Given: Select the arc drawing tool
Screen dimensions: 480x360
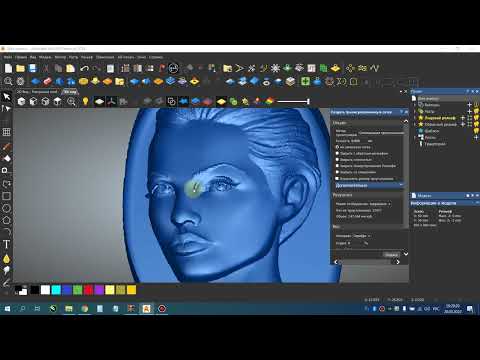Looking at the screenshot, I should 6,231.
